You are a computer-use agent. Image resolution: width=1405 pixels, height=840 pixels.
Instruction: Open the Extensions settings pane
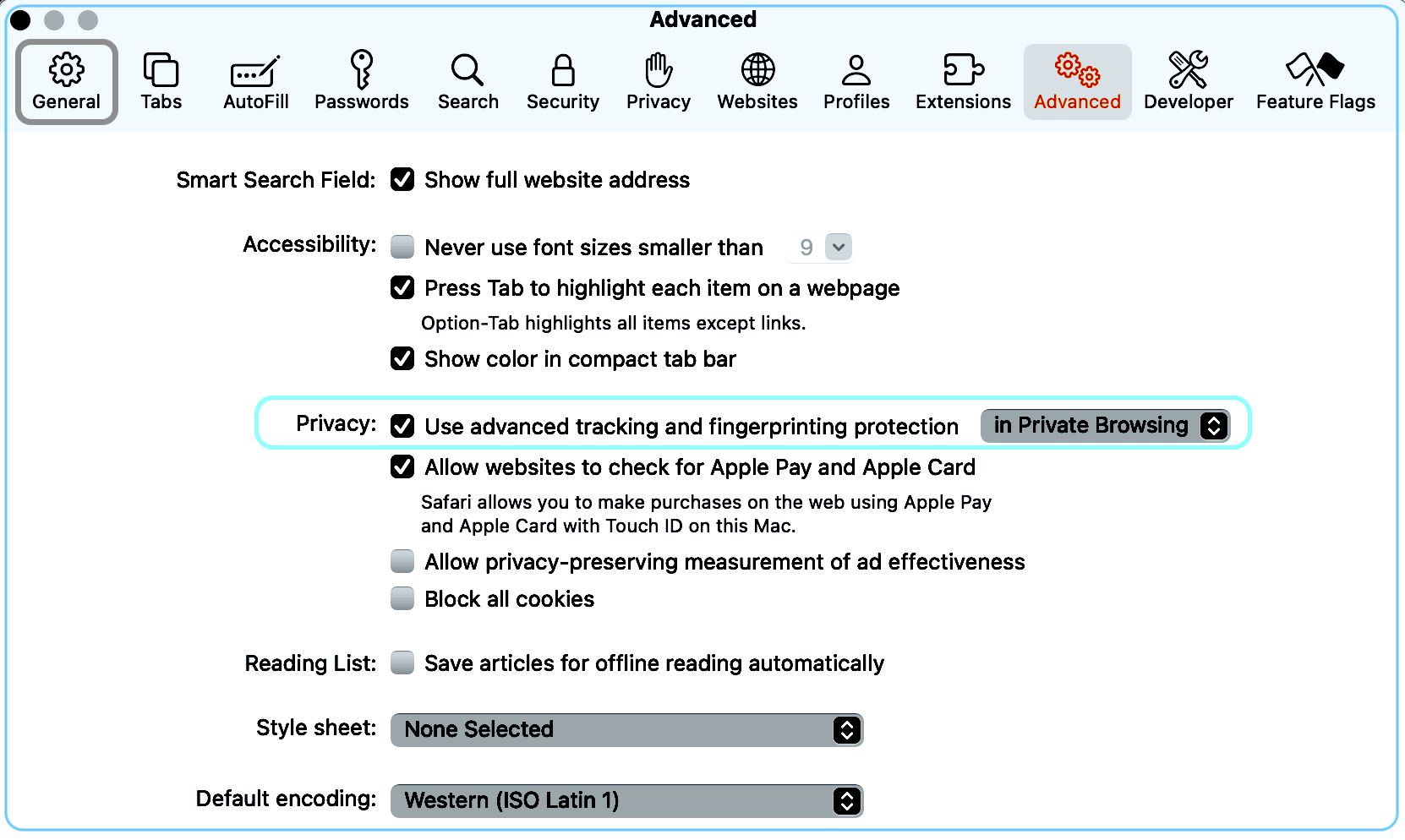pyautogui.click(x=963, y=82)
